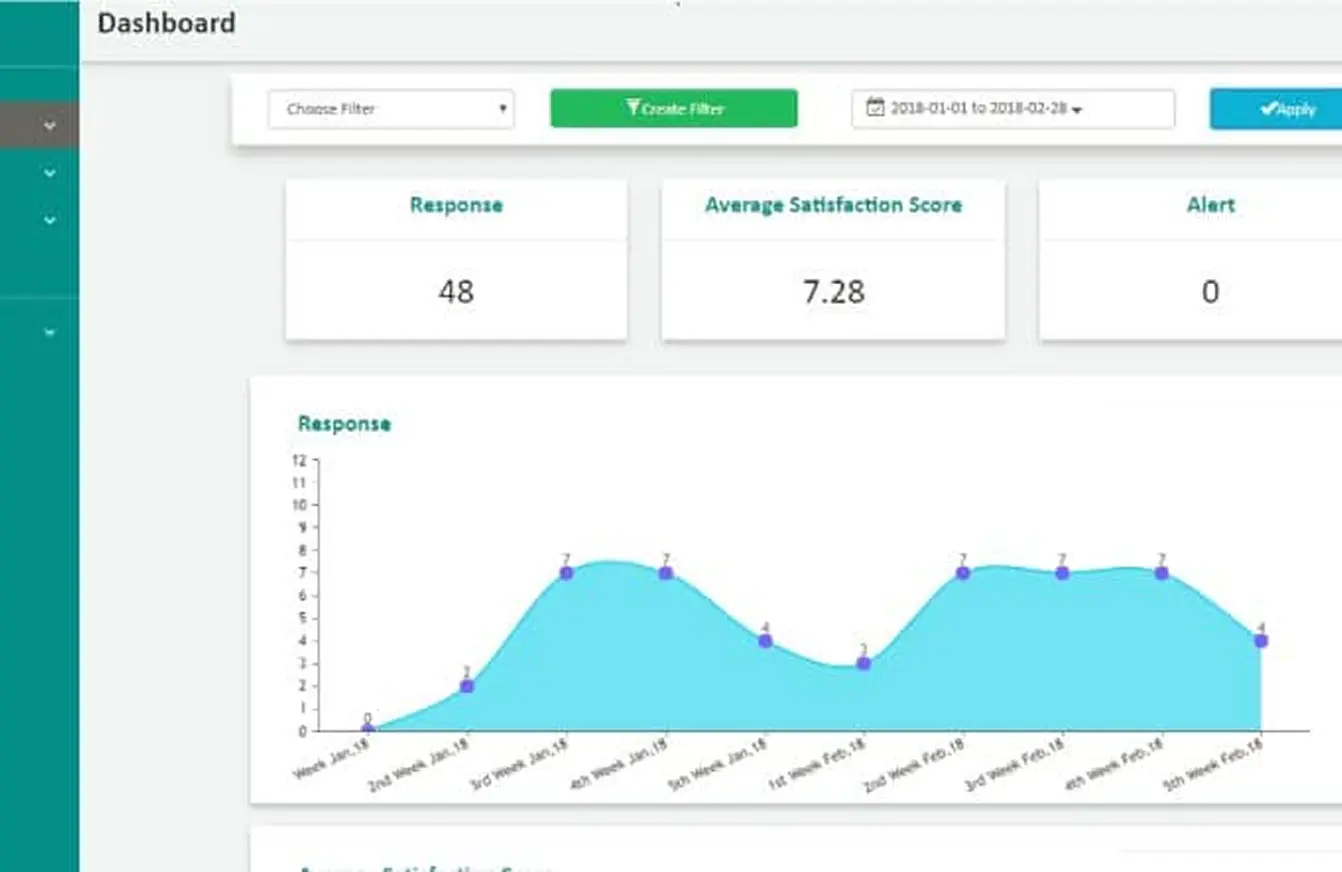The height and width of the screenshot is (872, 1342).
Task: Open the 2018-01-01 to 2018-02-28 date range picker
Action: 1012,109
